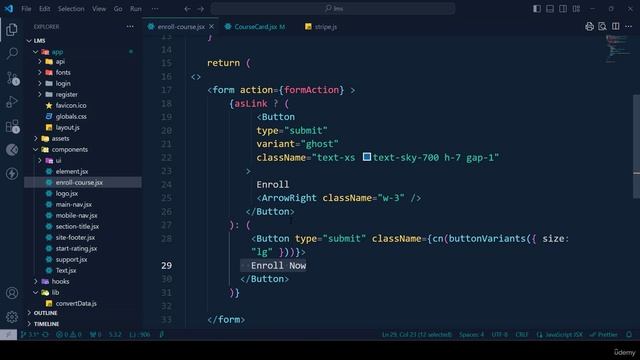Expand the fonts folder
Viewport: 640px width, 360px height.
pyautogui.click(x=40, y=72)
